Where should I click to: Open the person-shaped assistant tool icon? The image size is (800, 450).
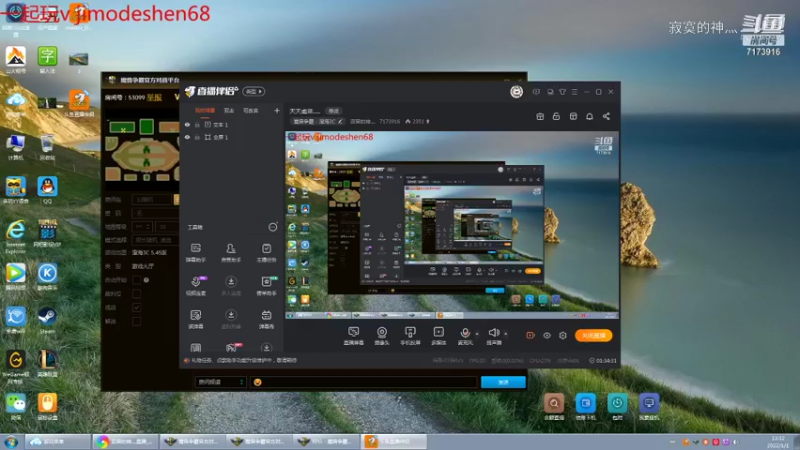pos(231,253)
